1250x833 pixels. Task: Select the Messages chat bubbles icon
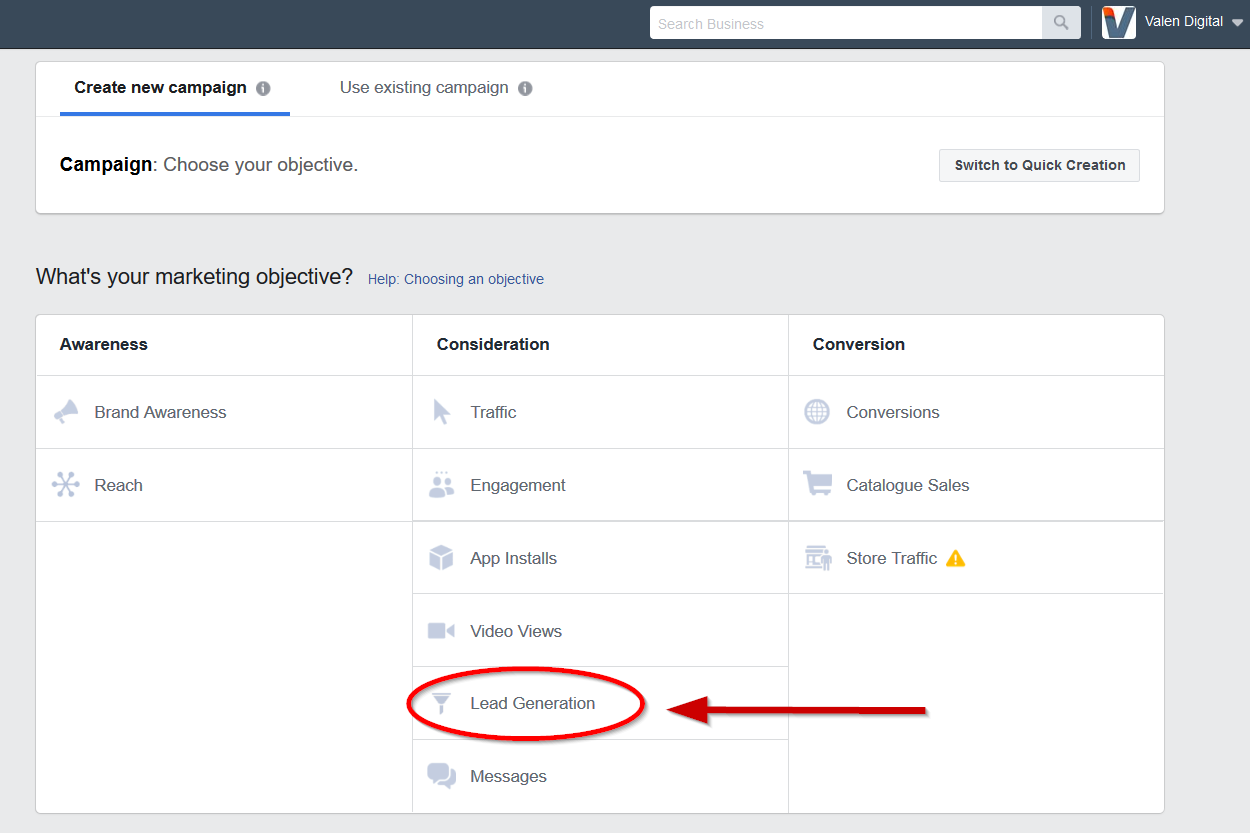coord(442,776)
